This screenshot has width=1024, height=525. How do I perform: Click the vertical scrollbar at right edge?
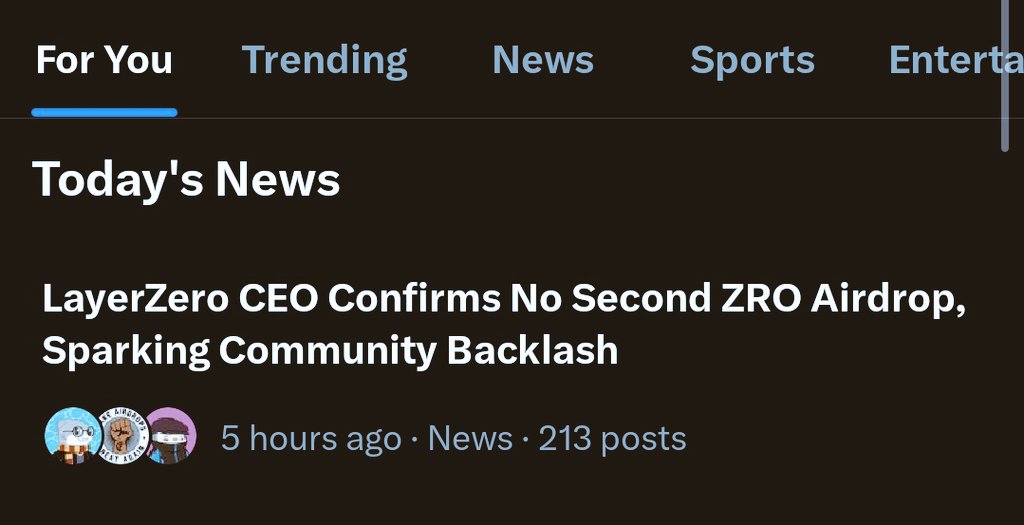pyautogui.click(x=1006, y=75)
